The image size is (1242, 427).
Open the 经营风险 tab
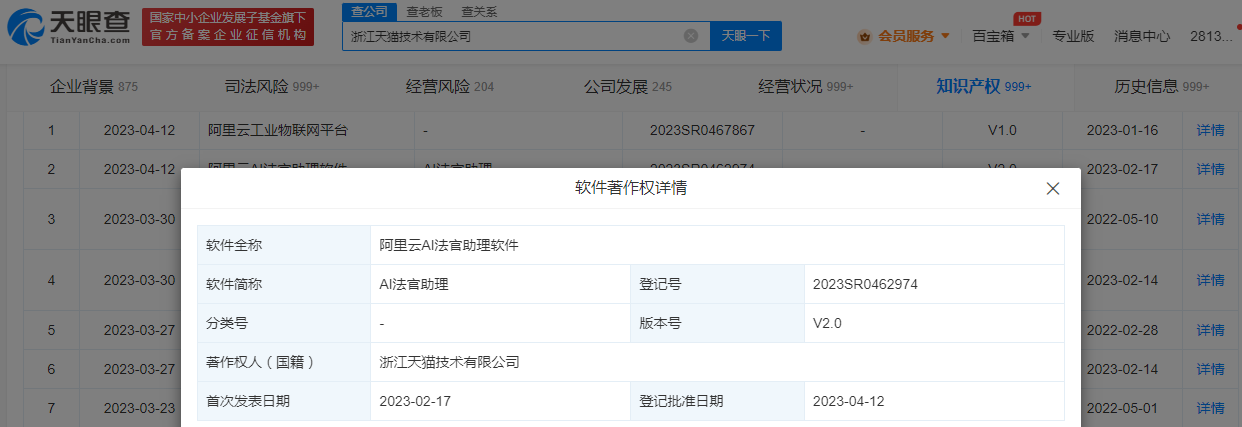click(x=450, y=87)
